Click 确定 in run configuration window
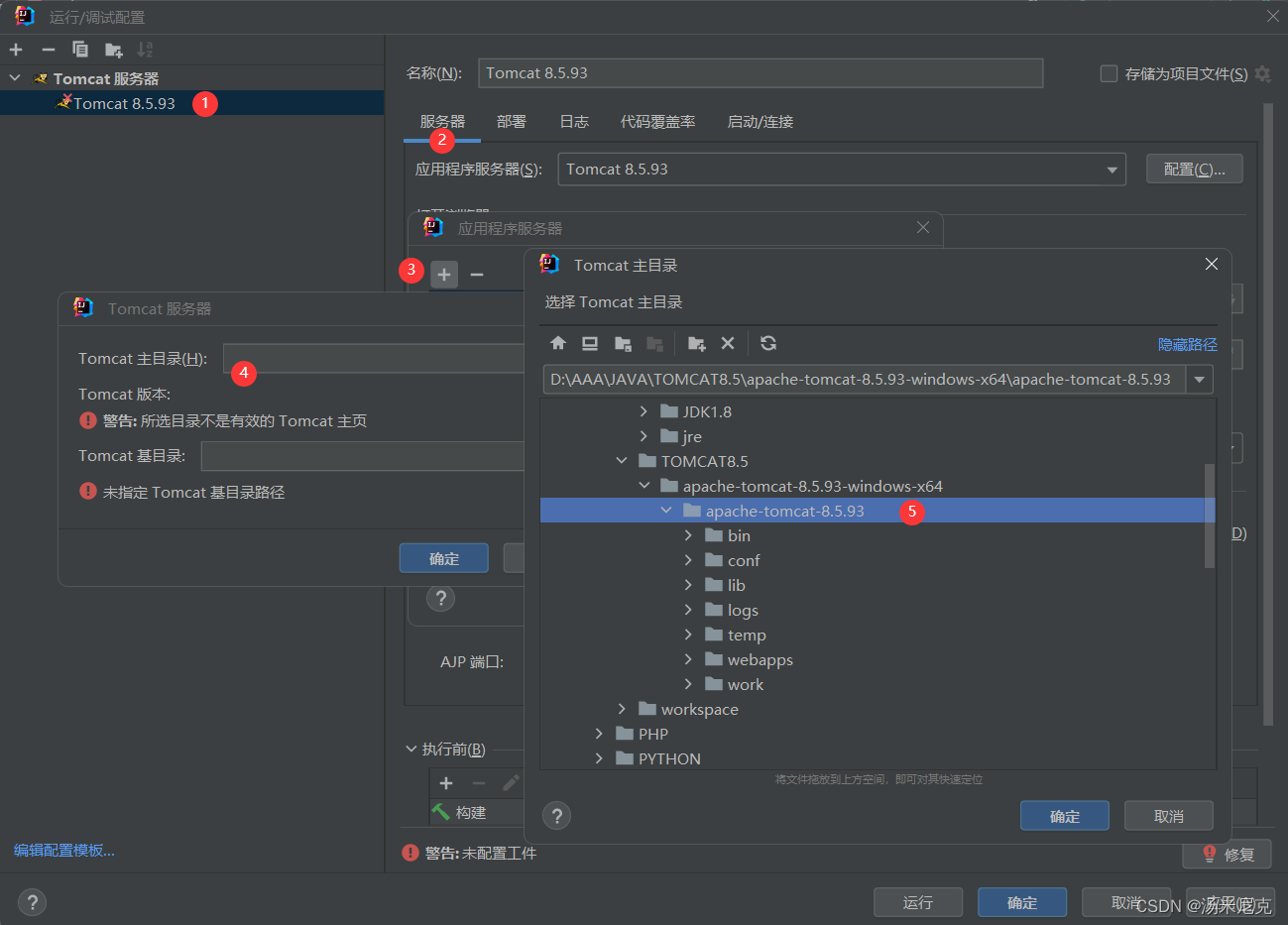Viewport: 1288px width, 925px height. coord(1022,902)
